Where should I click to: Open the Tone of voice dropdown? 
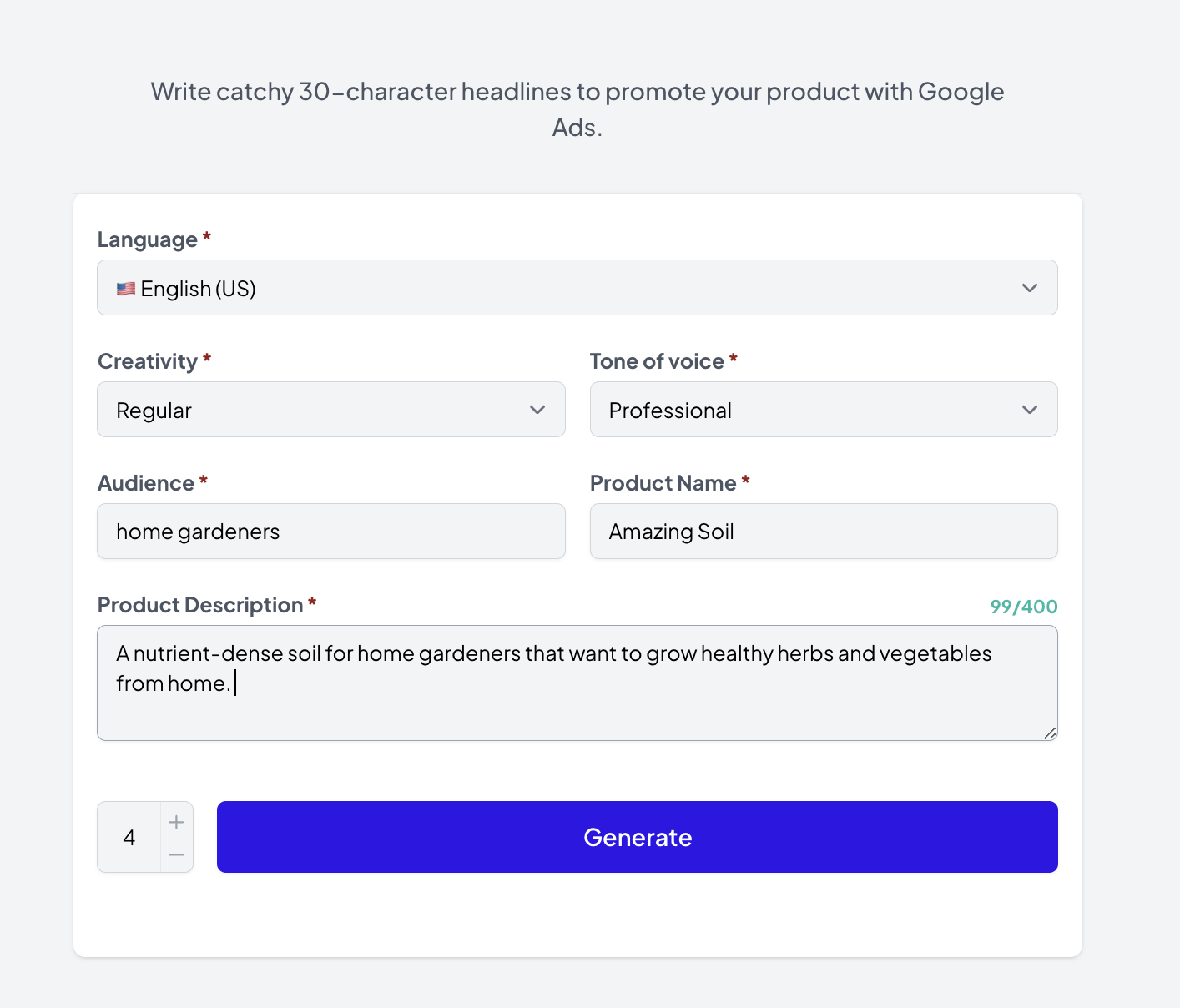tap(823, 410)
